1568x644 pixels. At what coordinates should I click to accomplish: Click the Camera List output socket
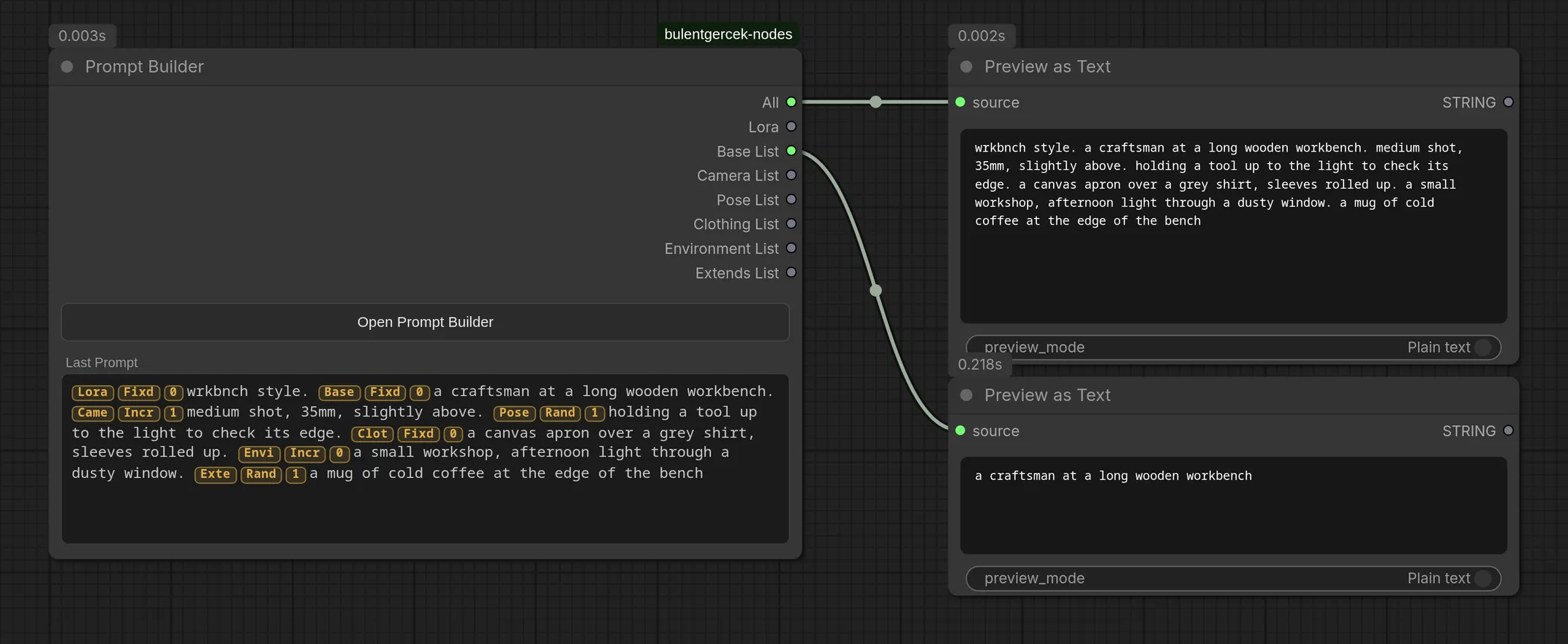791,175
